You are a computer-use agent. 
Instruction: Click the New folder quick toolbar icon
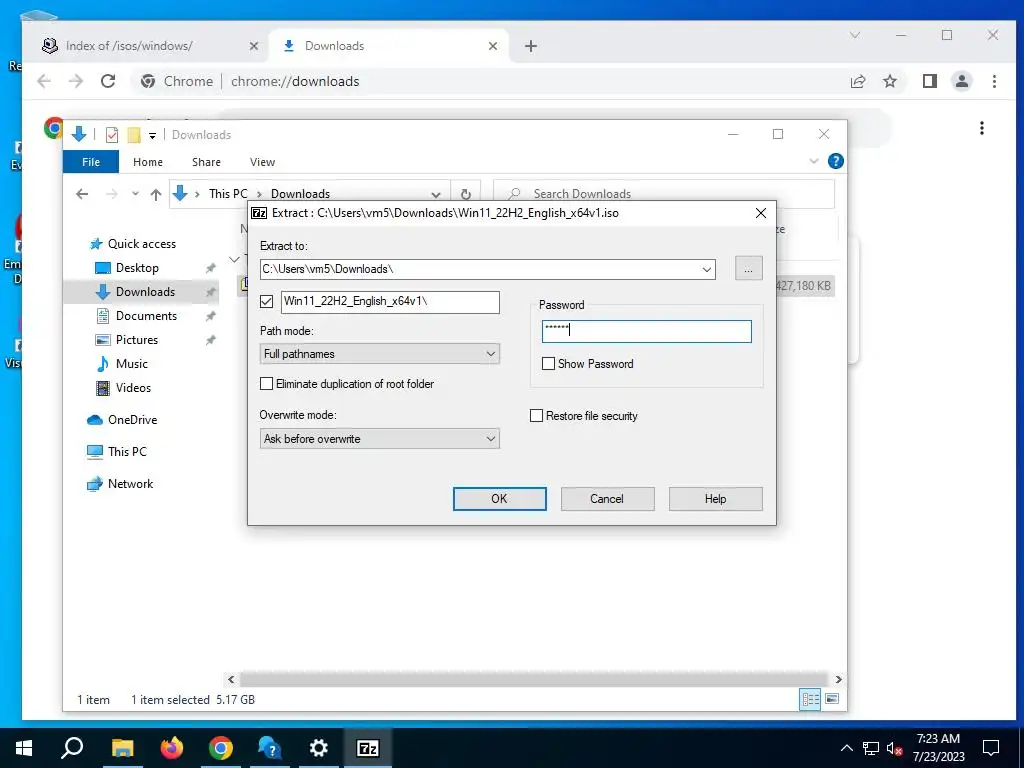[134, 135]
